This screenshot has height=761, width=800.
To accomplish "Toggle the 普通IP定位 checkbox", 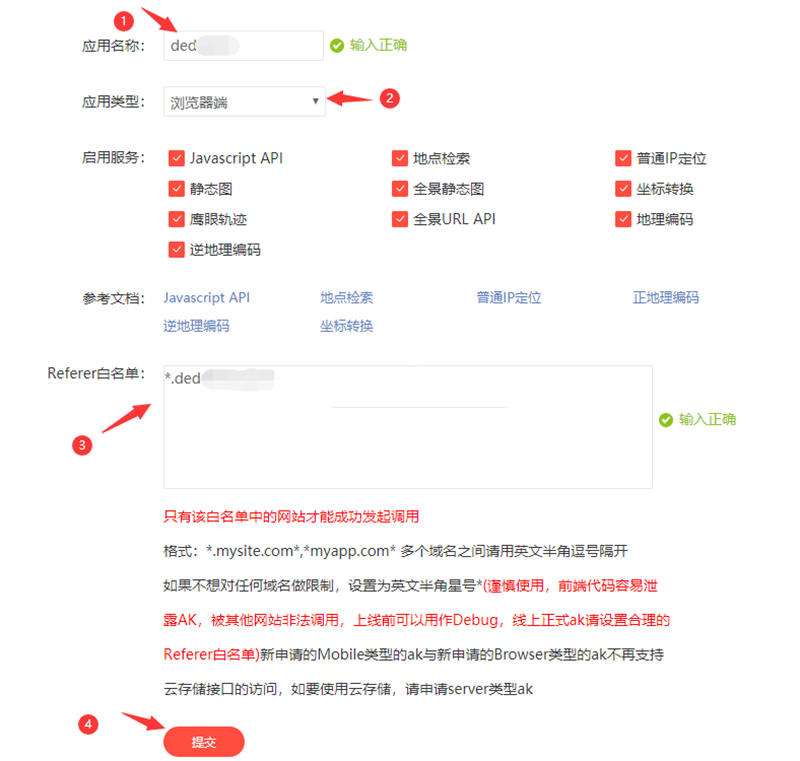I will coord(623,158).
